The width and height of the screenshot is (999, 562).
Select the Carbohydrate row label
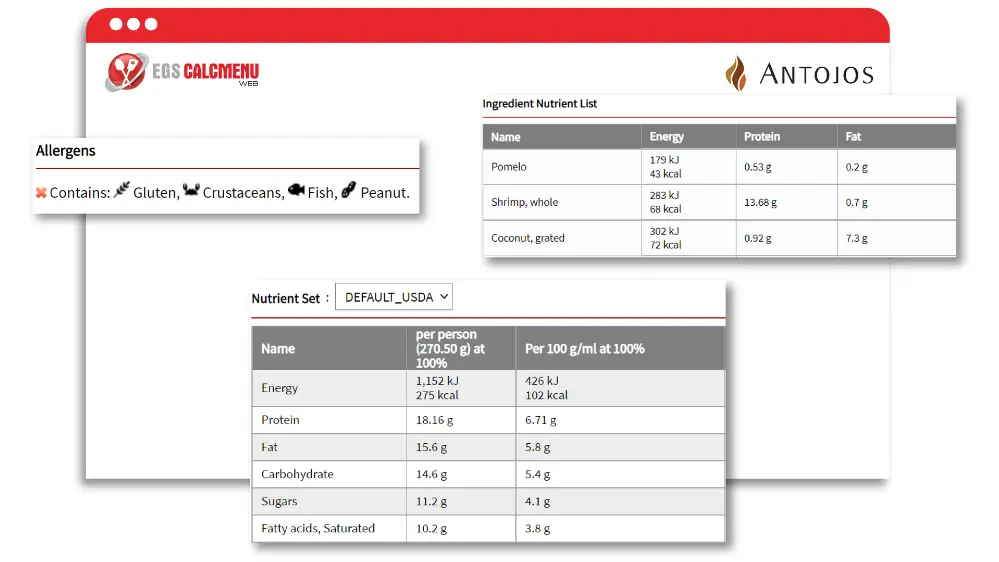[297, 474]
